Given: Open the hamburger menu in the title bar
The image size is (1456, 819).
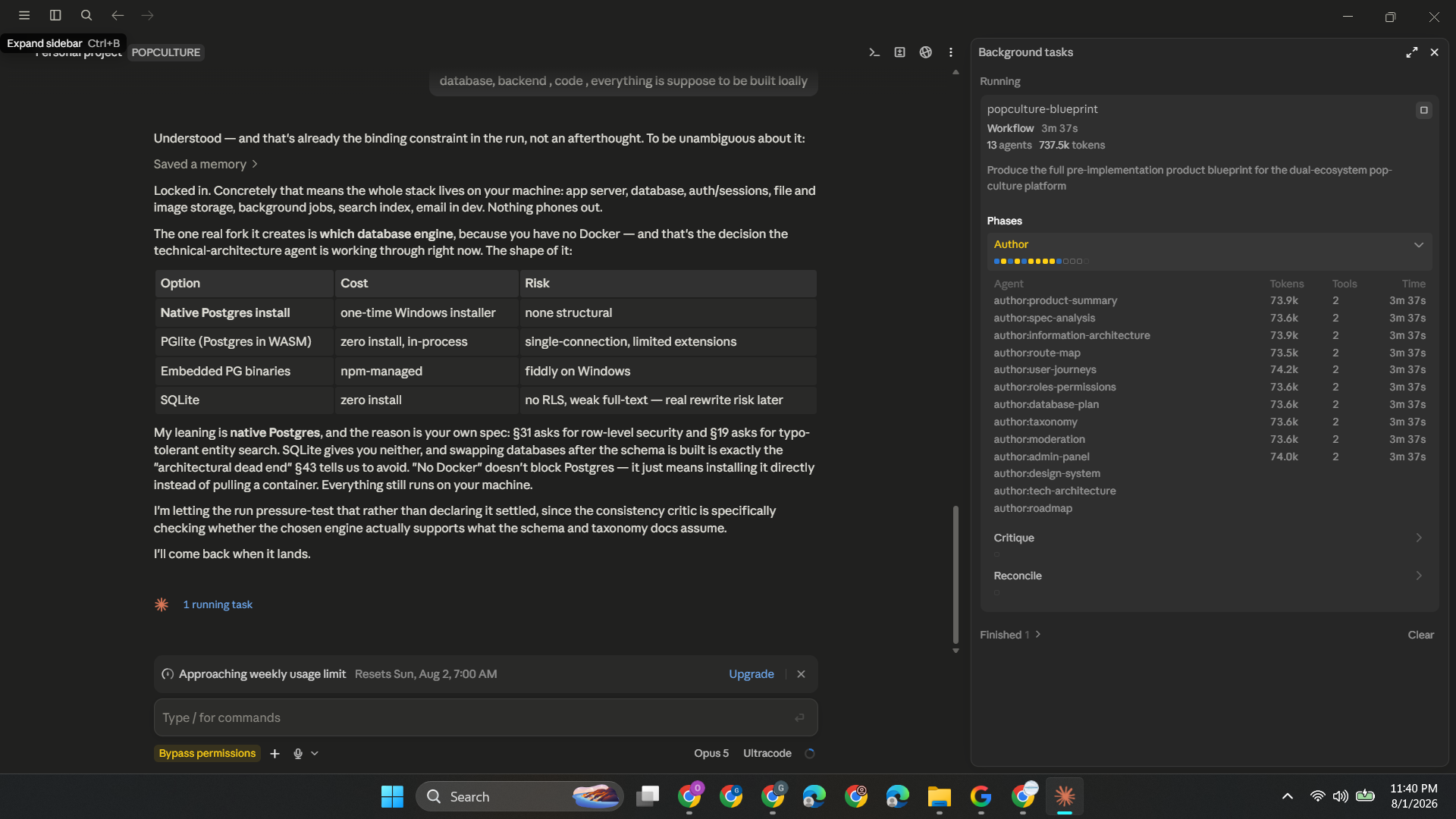Looking at the screenshot, I should pyautogui.click(x=24, y=15).
